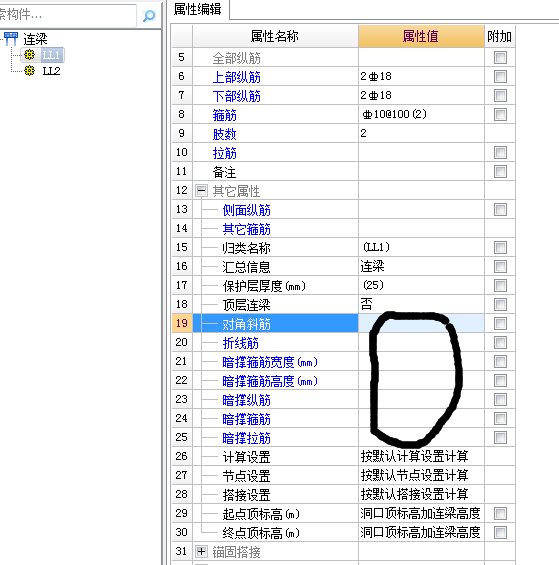Viewport: 559px width, 565px height.
Task: Edit the 箍筋 value ⌀10@100(2)
Action: pos(421,115)
